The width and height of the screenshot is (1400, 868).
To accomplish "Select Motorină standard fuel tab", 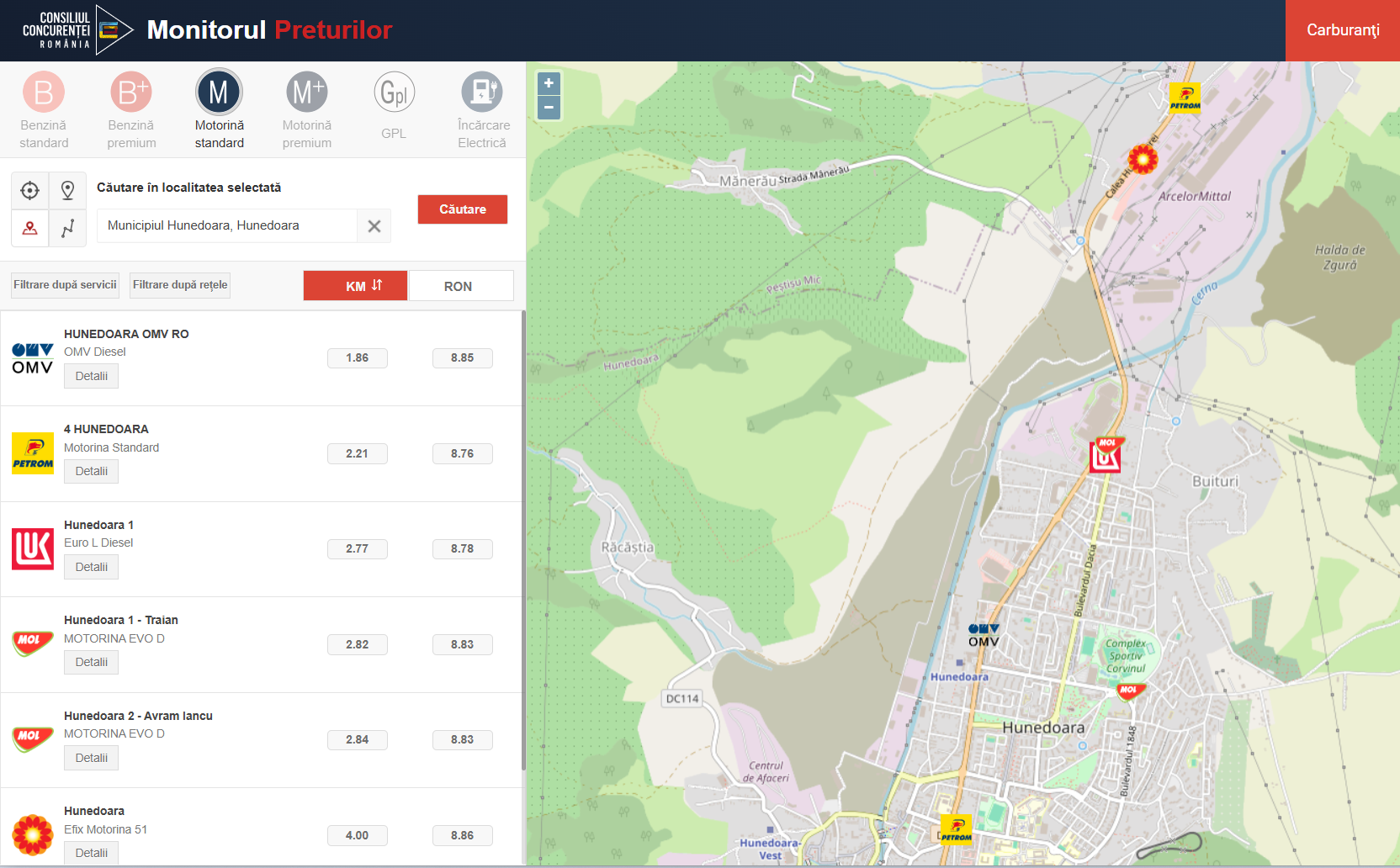I will click(219, 93).
